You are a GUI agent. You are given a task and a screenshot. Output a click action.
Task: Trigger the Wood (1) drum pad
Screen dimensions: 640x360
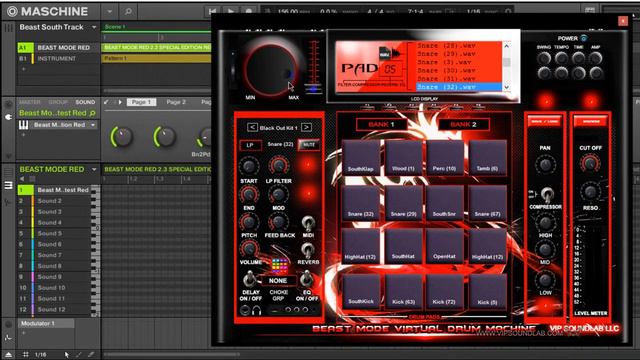(403, 158)
